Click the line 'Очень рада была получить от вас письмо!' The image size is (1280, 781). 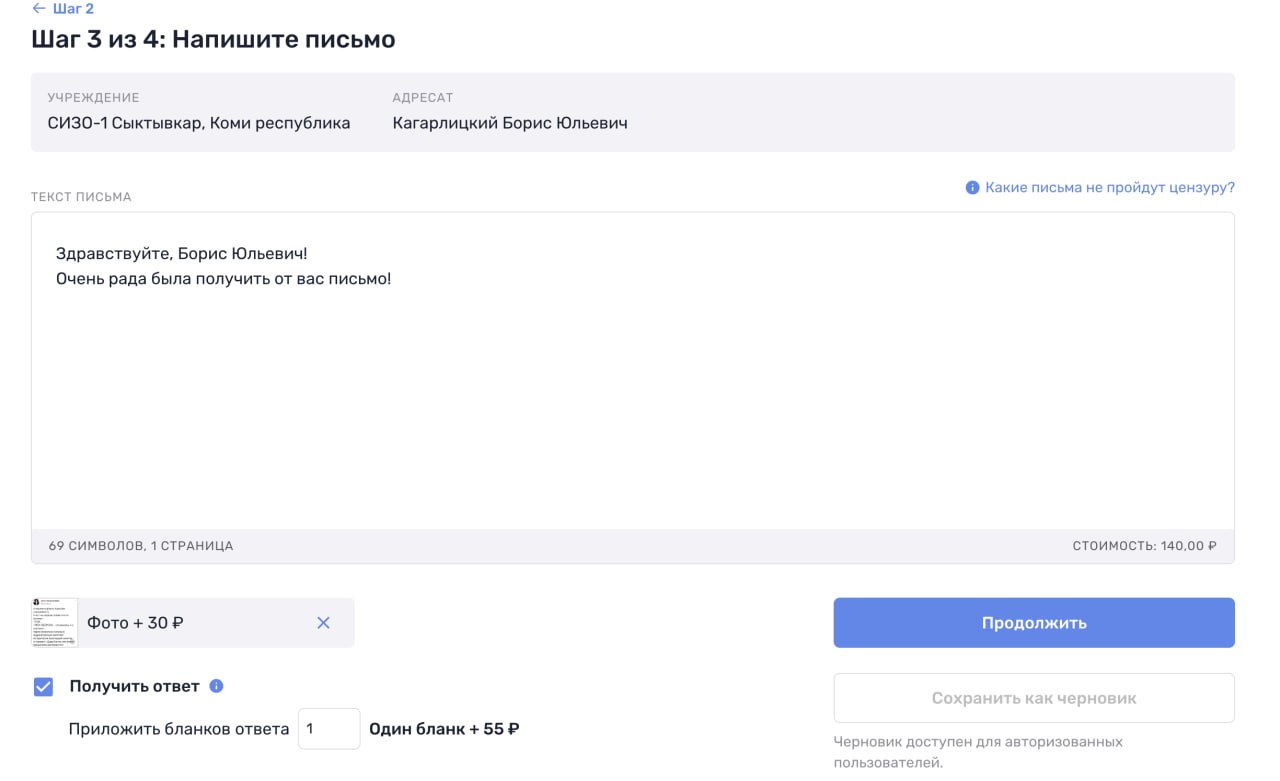pos(224,278)
